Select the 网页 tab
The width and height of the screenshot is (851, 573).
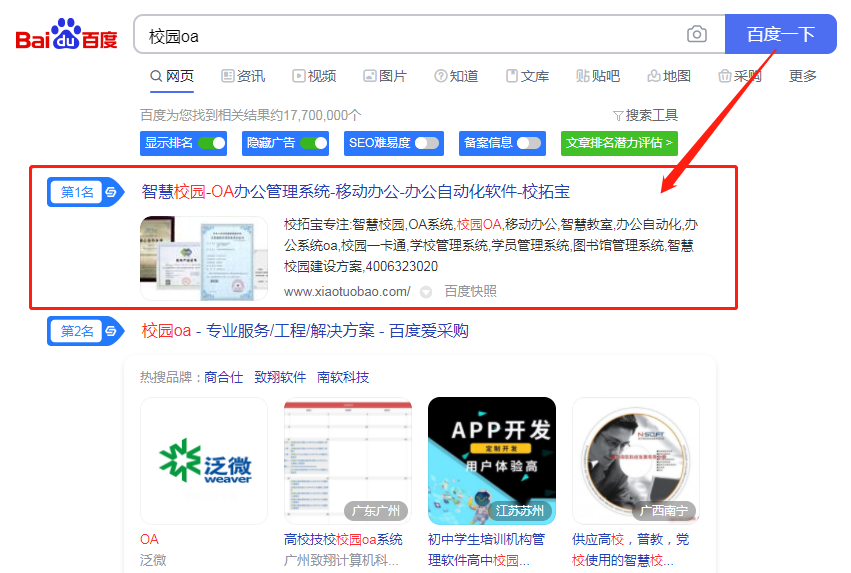coord(172,76)
